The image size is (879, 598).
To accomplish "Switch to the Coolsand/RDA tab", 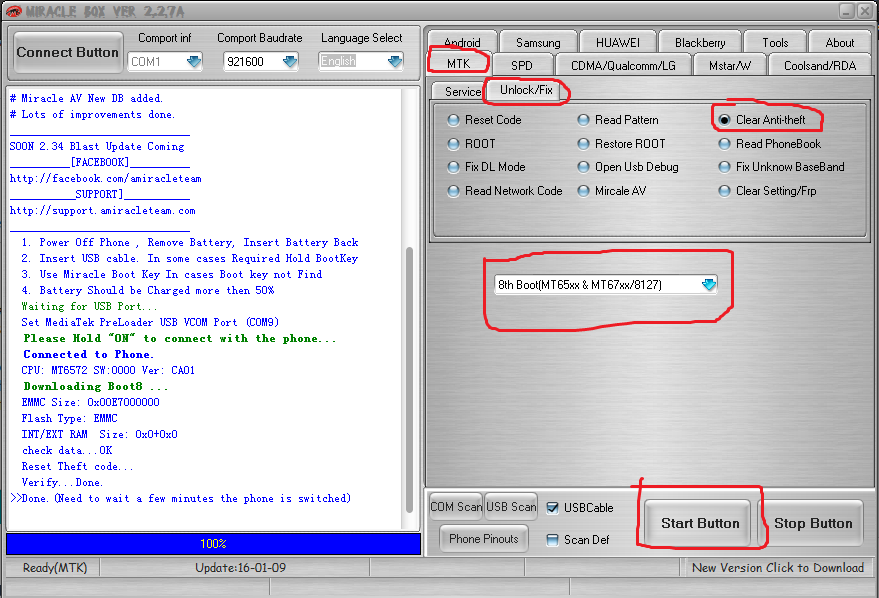I will coord(820,66).
